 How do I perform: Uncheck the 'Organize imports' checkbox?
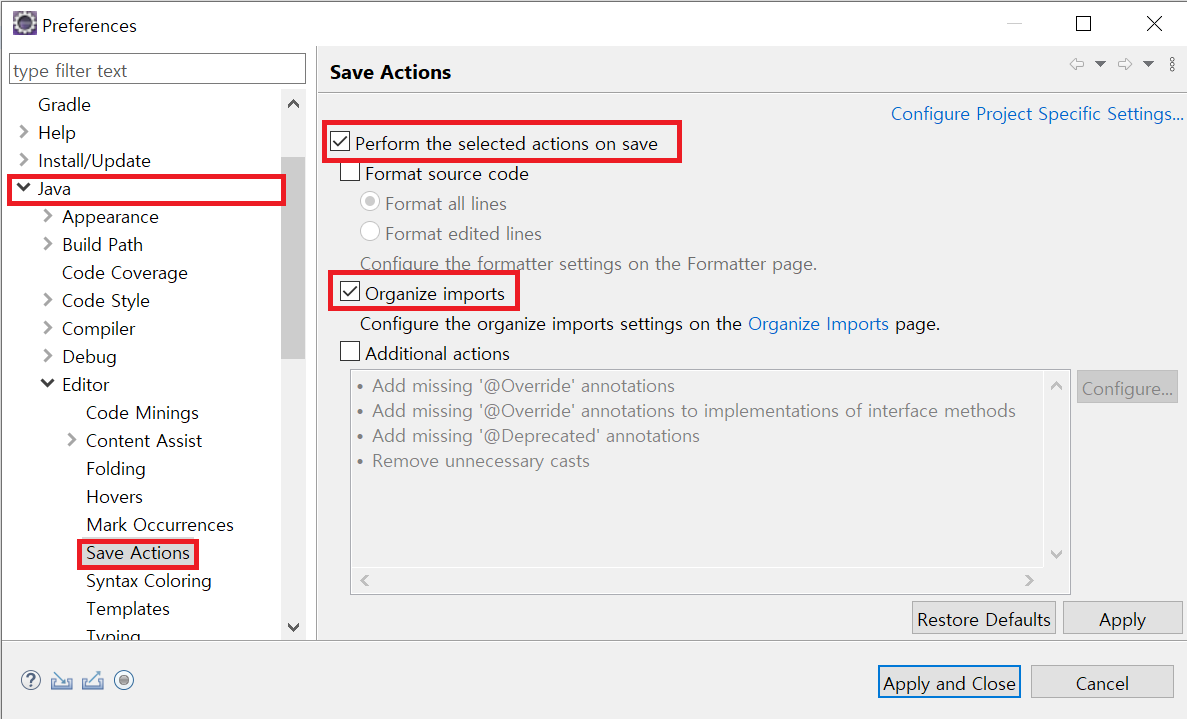(350, 293)
